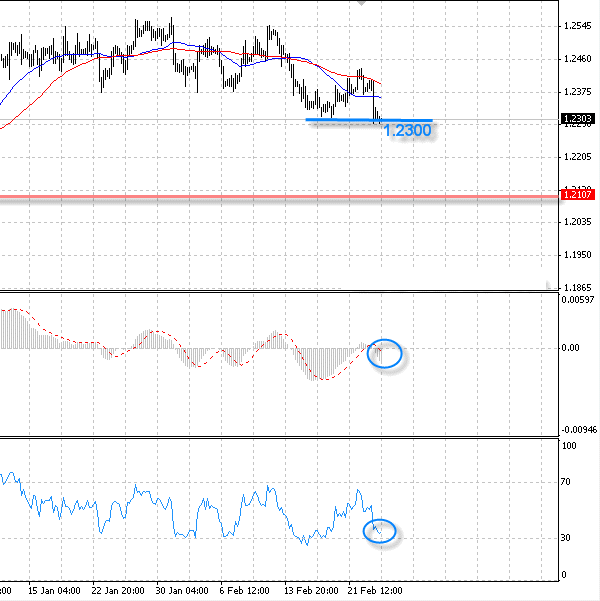The image size is (600, 601).
Task: Click the 6 Feb 12:00 time label
Action: [245, 591]
